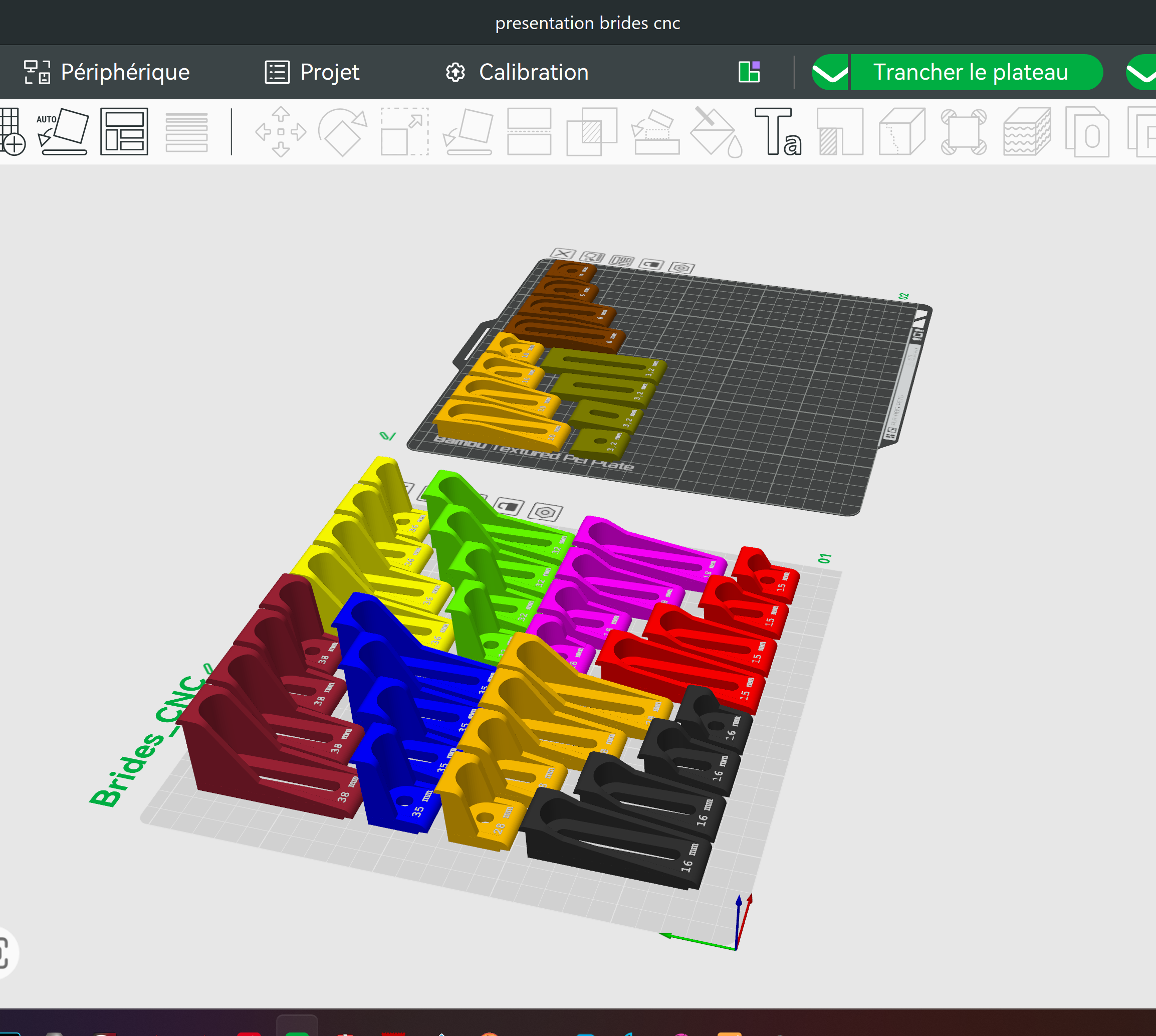Arrange objects on plate 02
Viewport: 1156px width, 1036px height.
click(x=621, y=261)
